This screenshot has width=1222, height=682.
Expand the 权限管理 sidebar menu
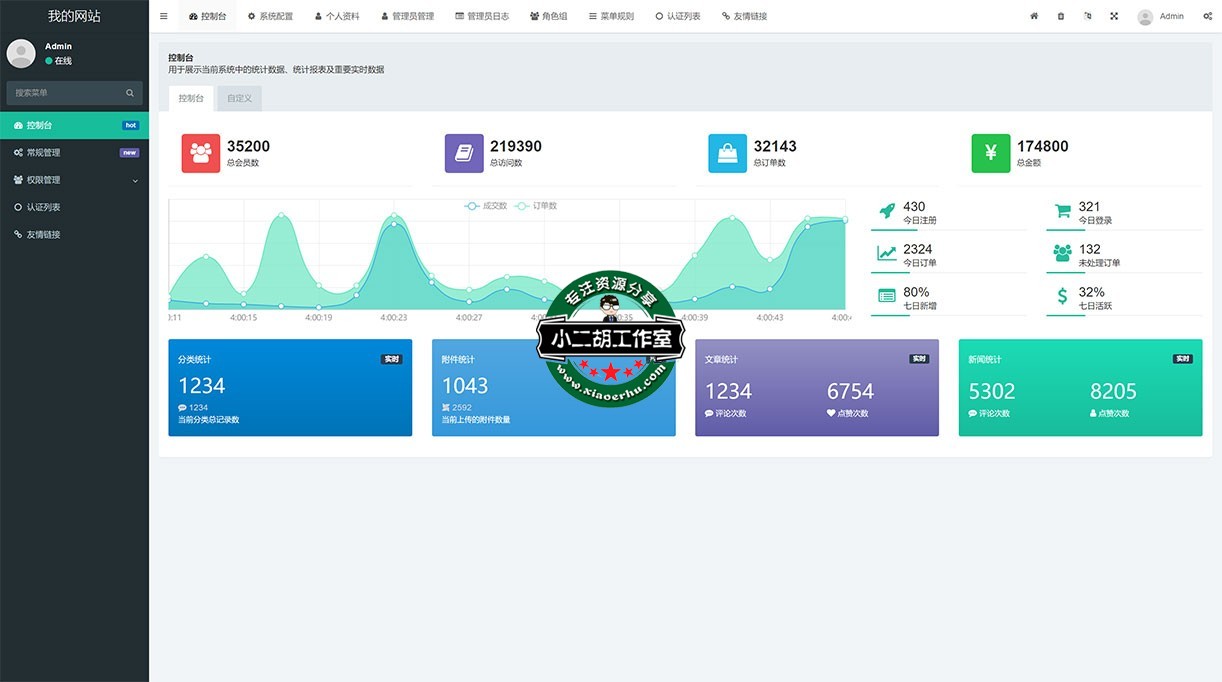(74, 180)
